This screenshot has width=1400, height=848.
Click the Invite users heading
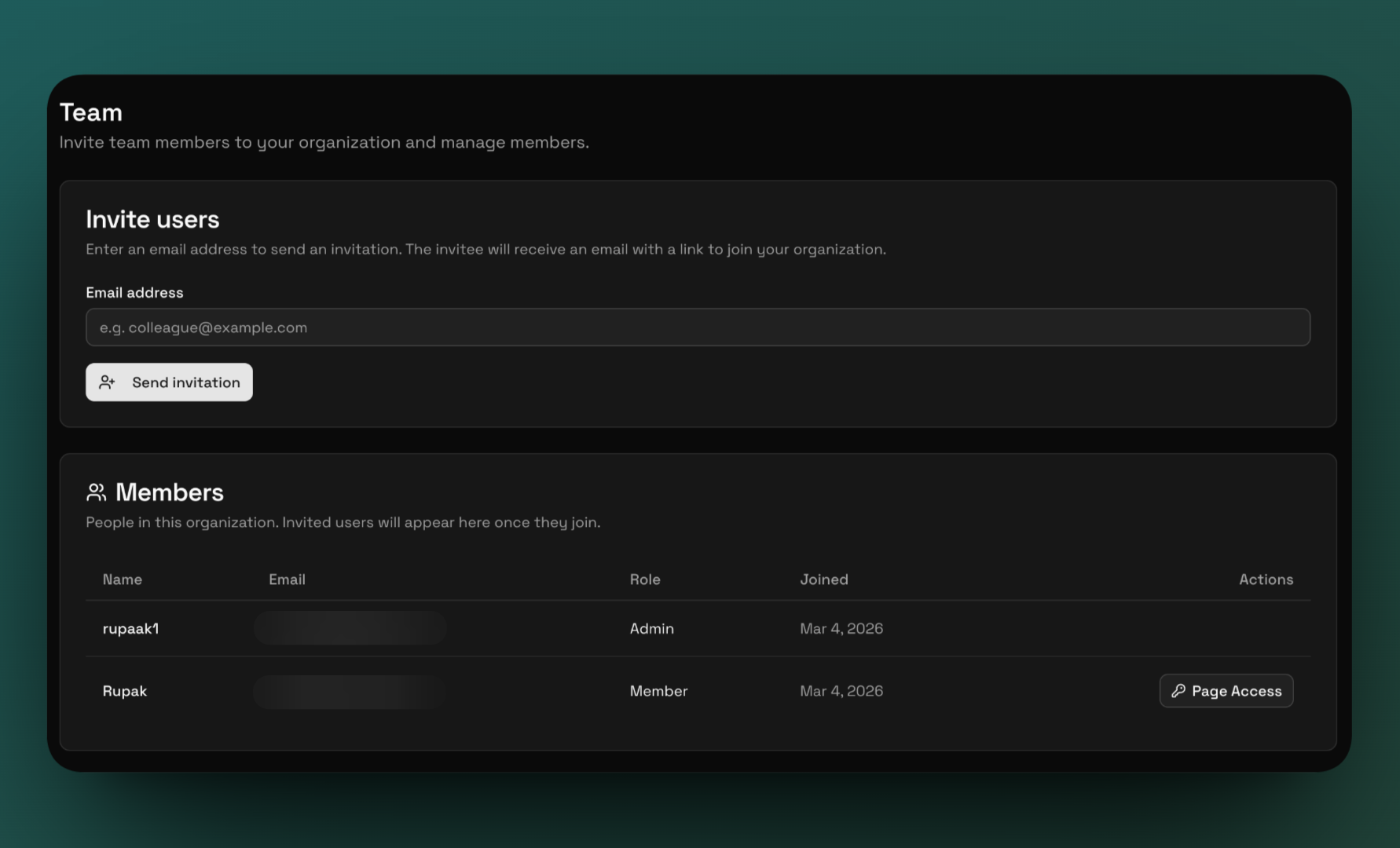pyautogui.click(x=152, y=219)
